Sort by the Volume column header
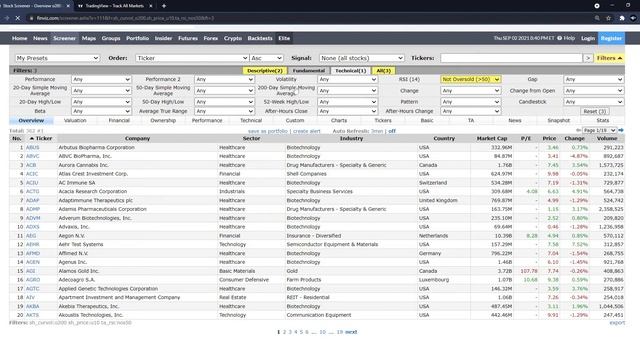Screen dimensions: 640x360 [607, 138]
